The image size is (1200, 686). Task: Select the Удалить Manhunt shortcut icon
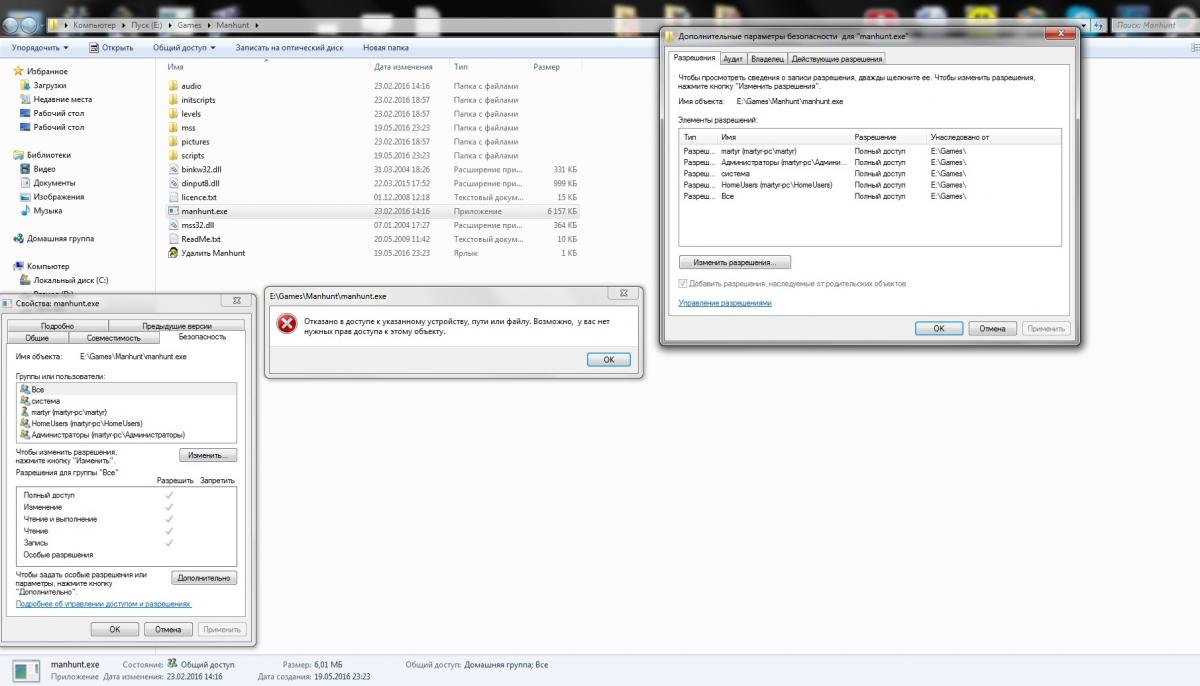[173, 254]
